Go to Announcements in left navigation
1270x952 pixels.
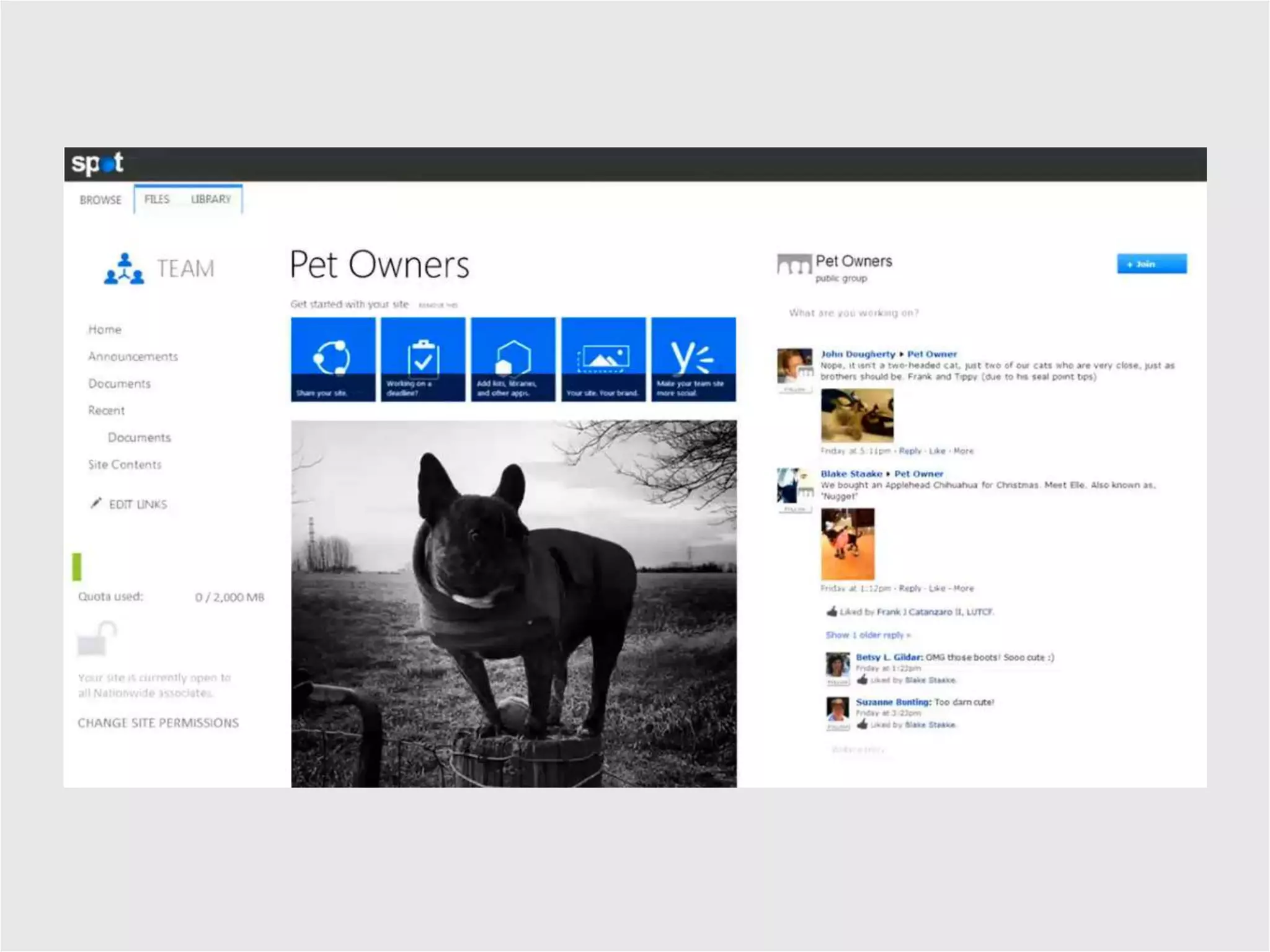tap(133, 356)
